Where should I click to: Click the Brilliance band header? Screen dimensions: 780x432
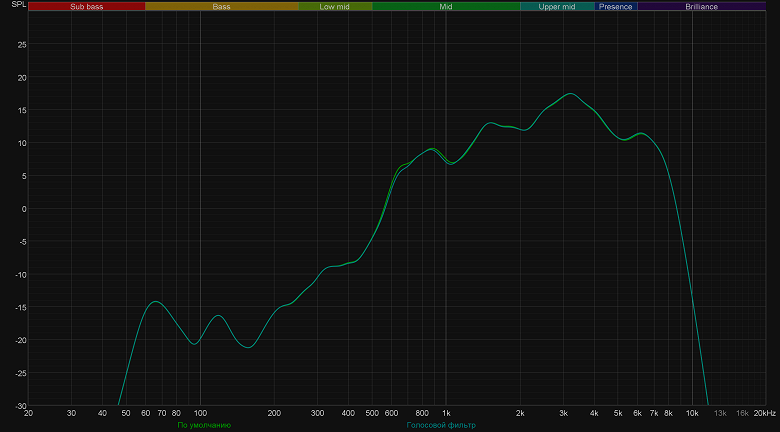(701, 6)
